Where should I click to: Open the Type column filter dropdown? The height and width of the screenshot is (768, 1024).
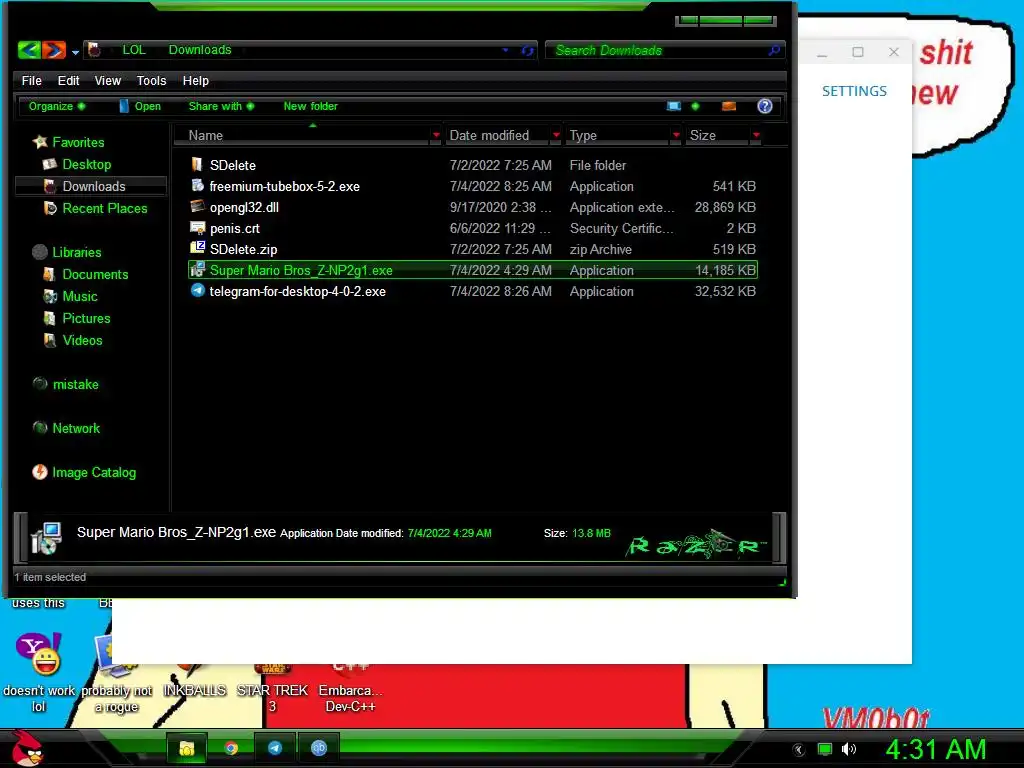tap(676, 135)
